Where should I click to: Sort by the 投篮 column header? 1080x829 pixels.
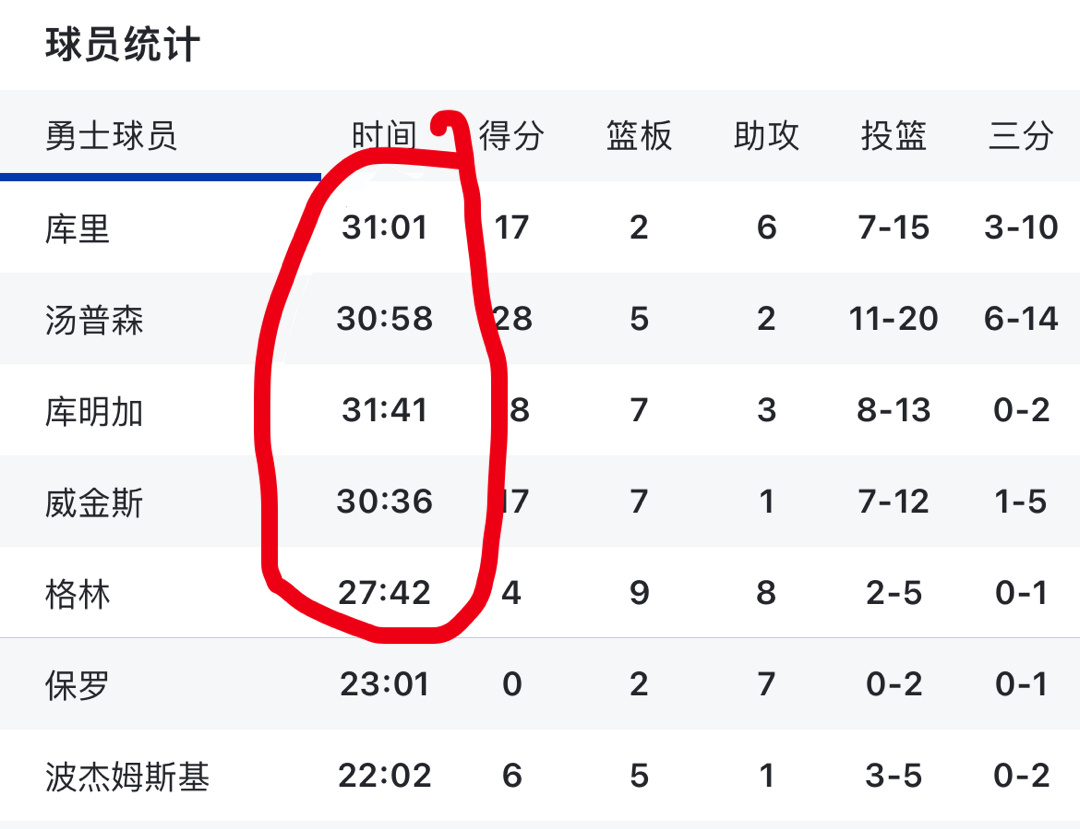pyautogui.click(x=893, y=137)
